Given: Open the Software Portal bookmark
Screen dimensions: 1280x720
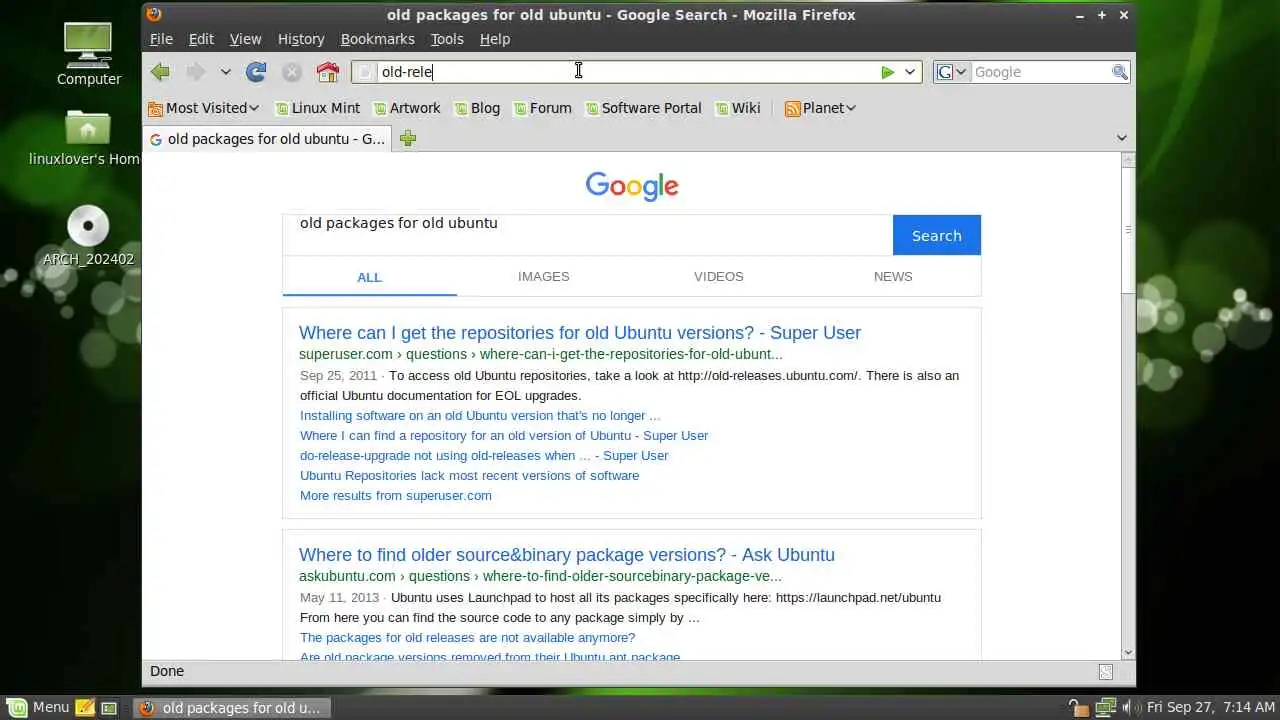Looking at the screenshot, I should click(643, 108).
